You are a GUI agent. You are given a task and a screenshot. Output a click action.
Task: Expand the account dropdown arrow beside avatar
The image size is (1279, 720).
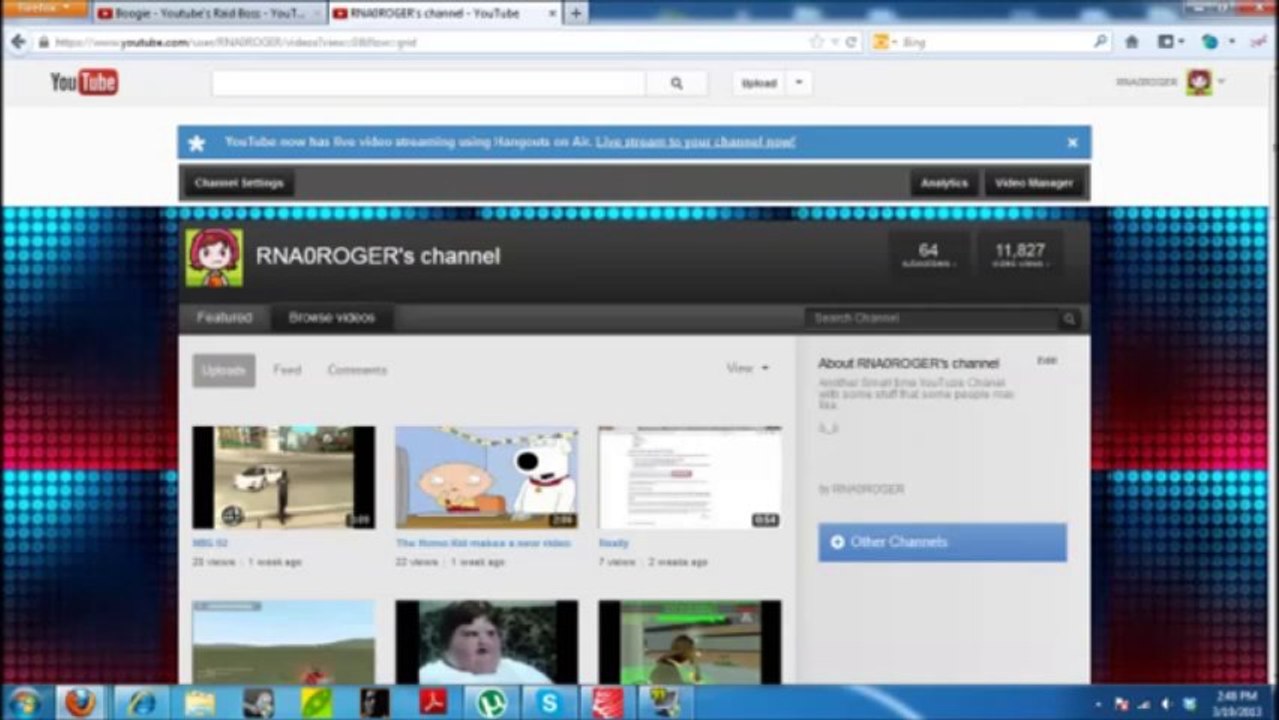(1222, 82)
